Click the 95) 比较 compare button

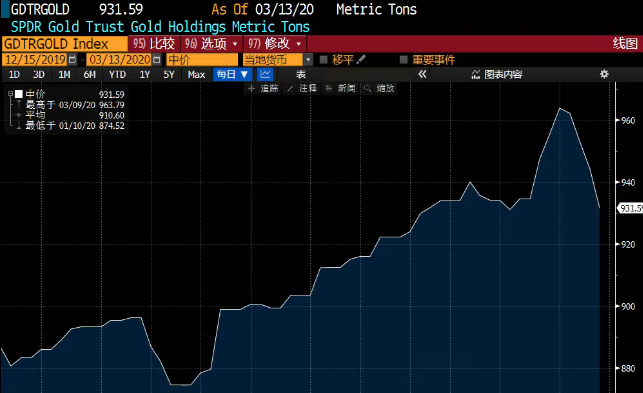(154, 43)
